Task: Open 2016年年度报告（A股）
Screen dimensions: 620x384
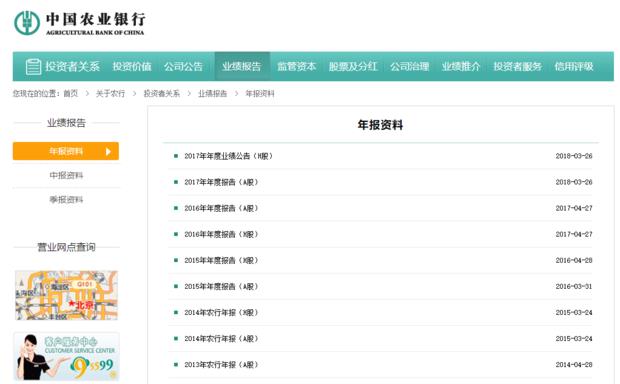Action: [221, 208]
